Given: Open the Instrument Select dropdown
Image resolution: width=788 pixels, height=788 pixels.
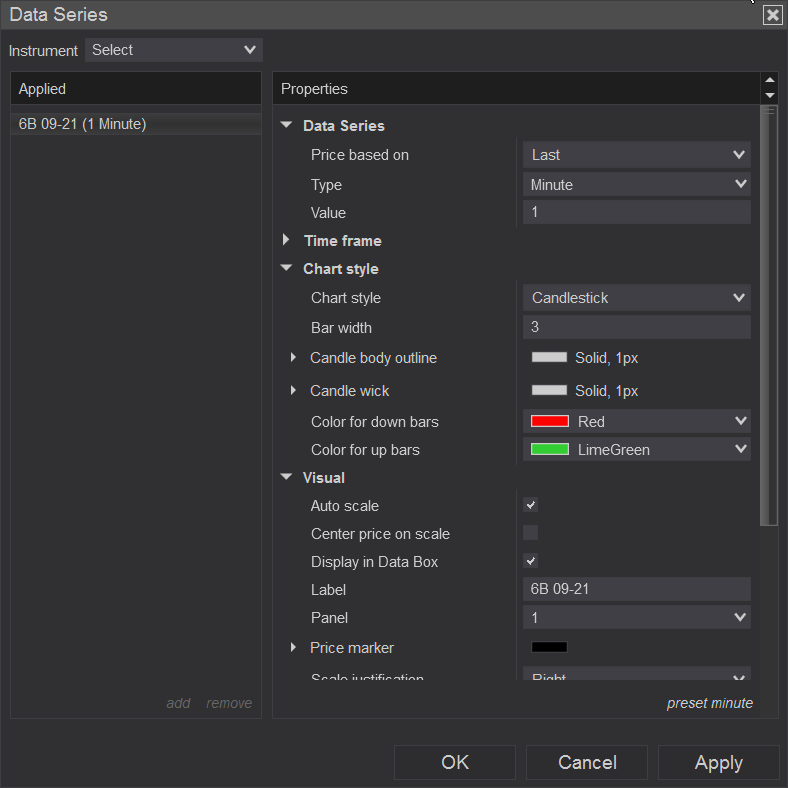Looking at the screenshot, I should pos(174,50).
